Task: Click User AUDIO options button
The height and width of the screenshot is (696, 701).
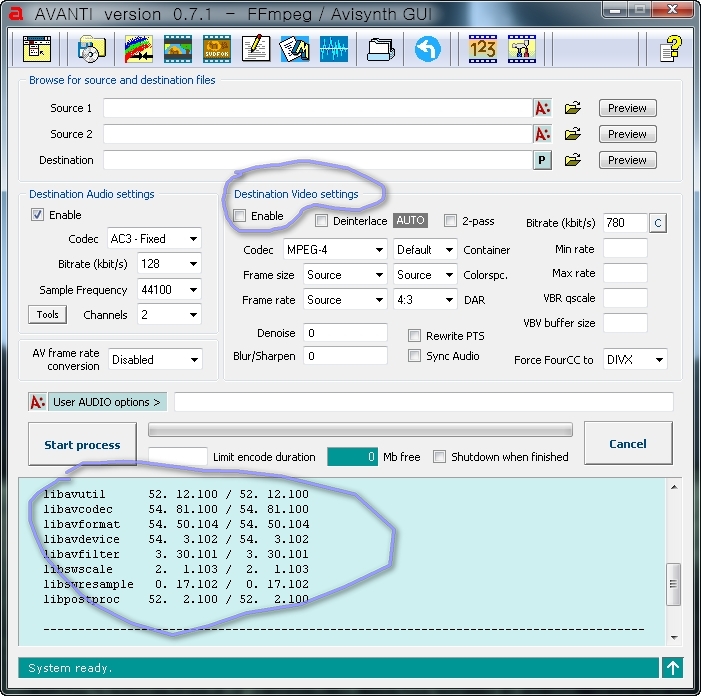Action: [x=107, y=402]
